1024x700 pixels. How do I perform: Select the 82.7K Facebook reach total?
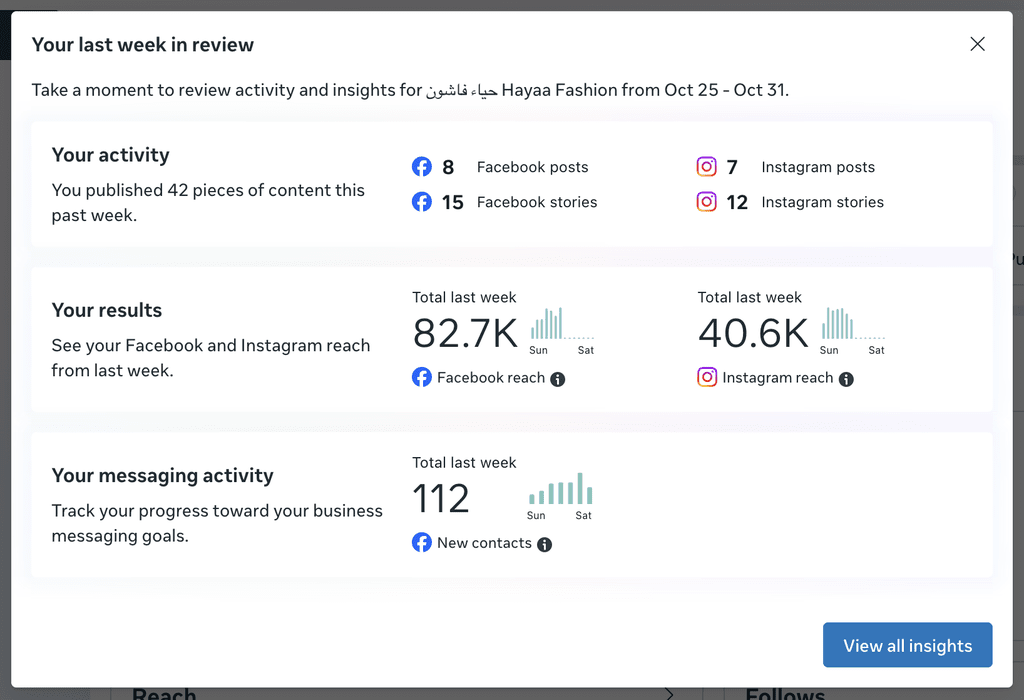(x=465, y=334)
